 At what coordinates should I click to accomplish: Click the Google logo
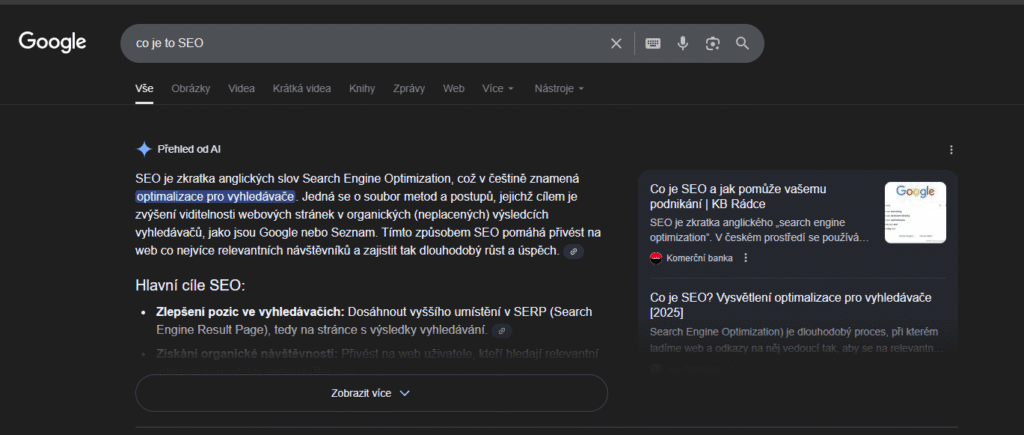[52, 42]
